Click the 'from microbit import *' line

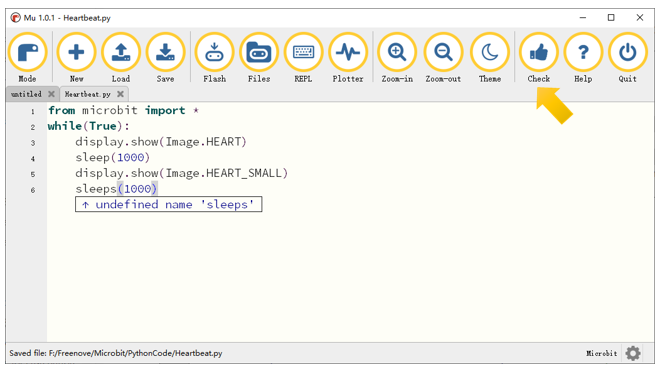pos(123,111)
